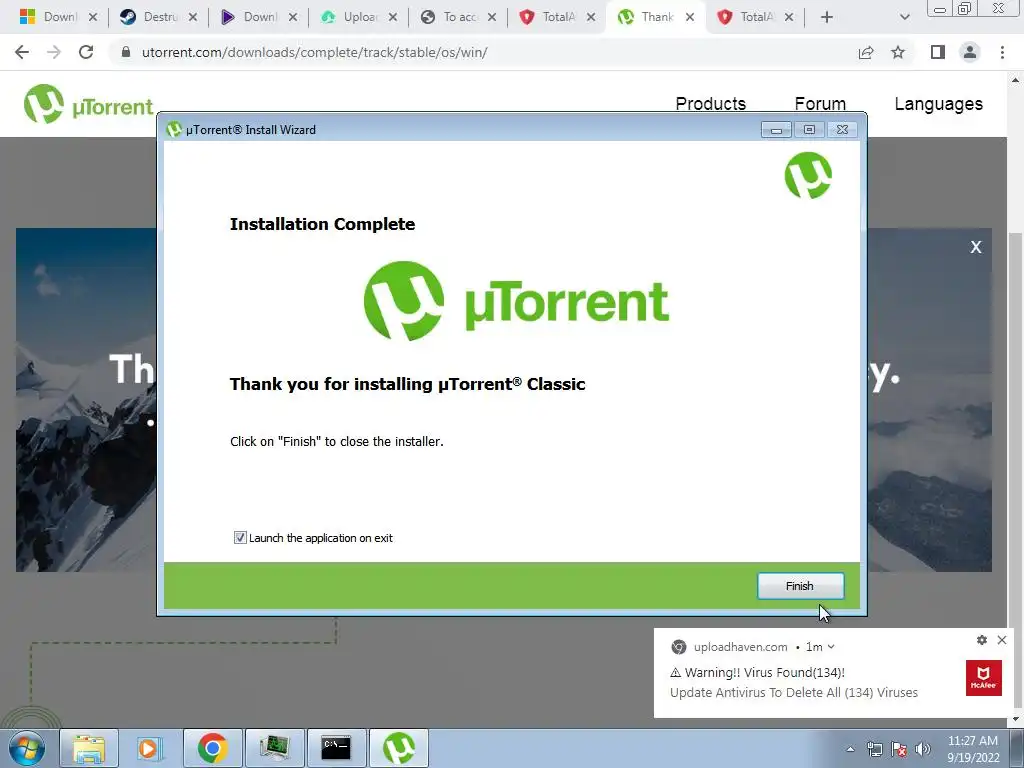Click the address bar showing the utorrent.com URL
The image size is (1024, 768).
point(314,52)
